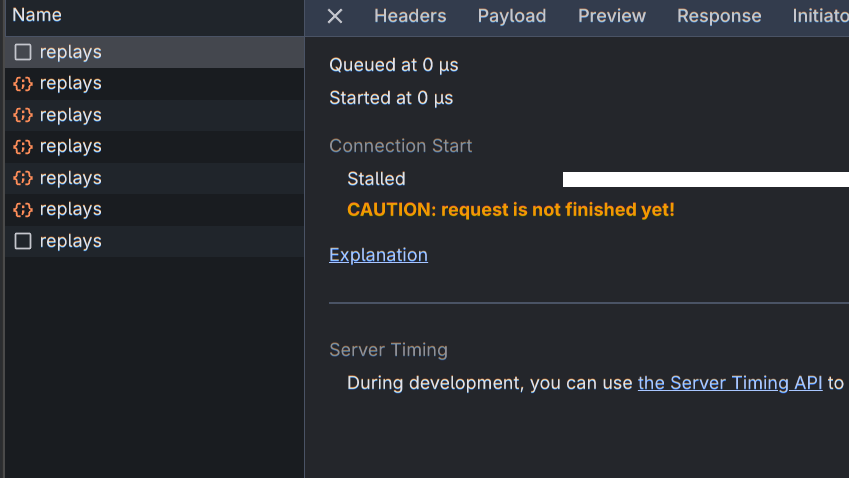Click the sixth replays JSON icon
This screenshot has height=478, width=849.
pos(23,210)
